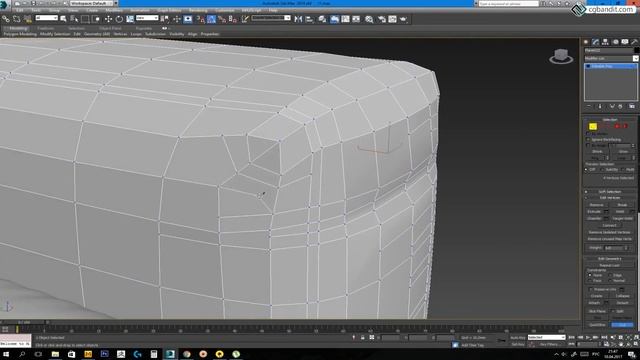
Task: Click Pin Stack icon below modifier stack
Action: 589,106
